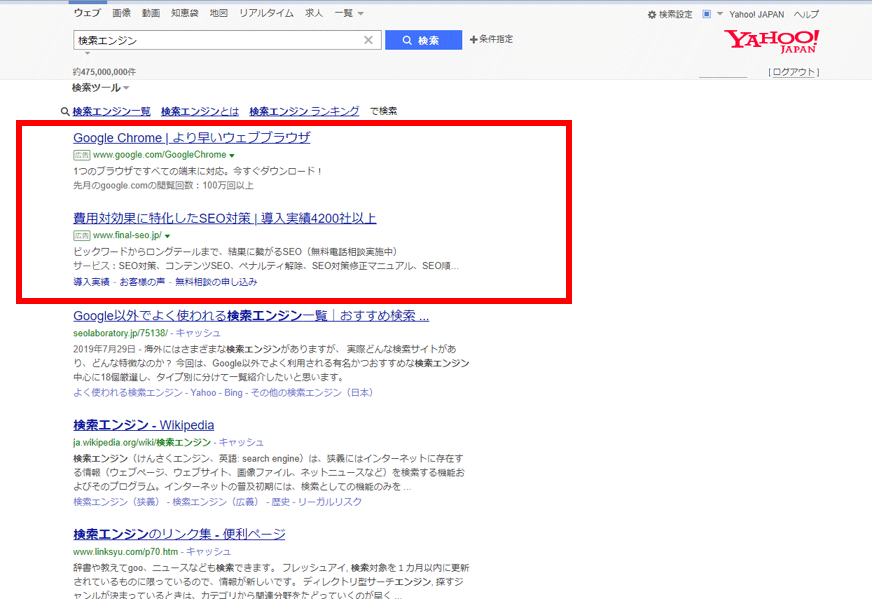Open Google以外でよく使われる検索エンジン一覧 result
Screen dimensions: 872x599
coord(251,316)
